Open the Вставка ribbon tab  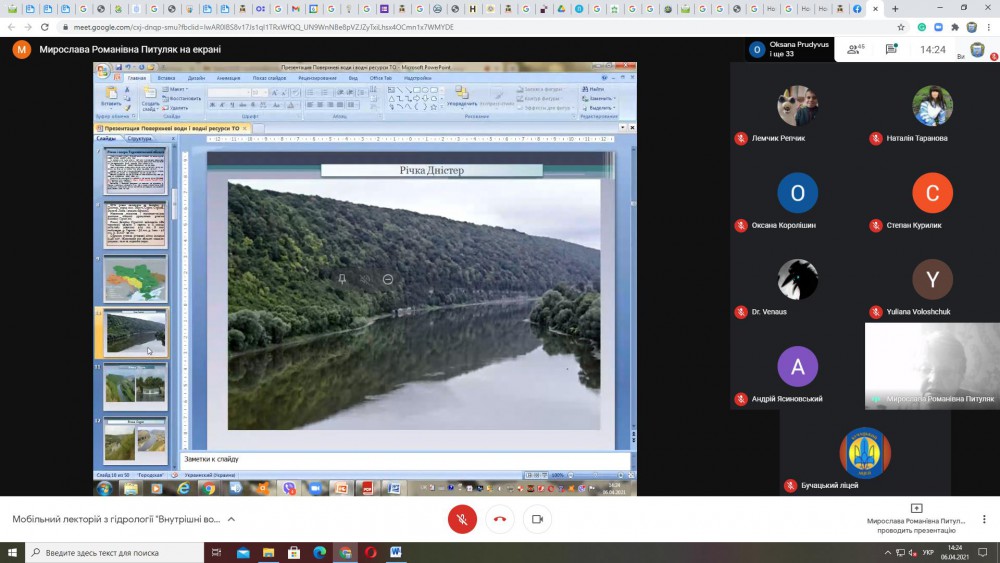coord(166,78)
